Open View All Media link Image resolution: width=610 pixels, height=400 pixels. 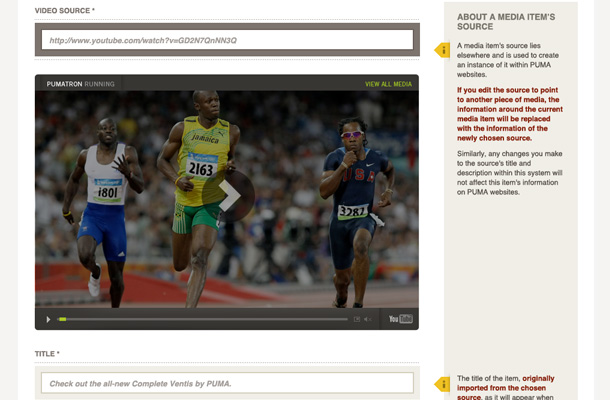[x=388, y=84]
